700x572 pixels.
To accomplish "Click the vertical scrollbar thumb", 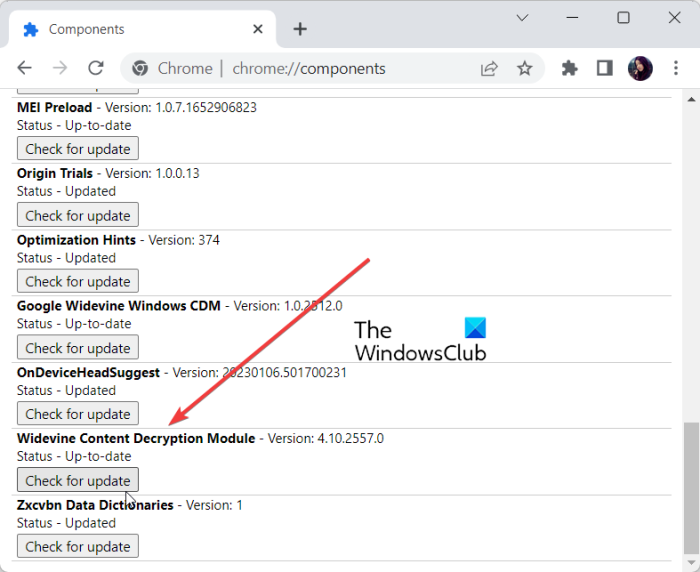I will click(x=692, y=488).
